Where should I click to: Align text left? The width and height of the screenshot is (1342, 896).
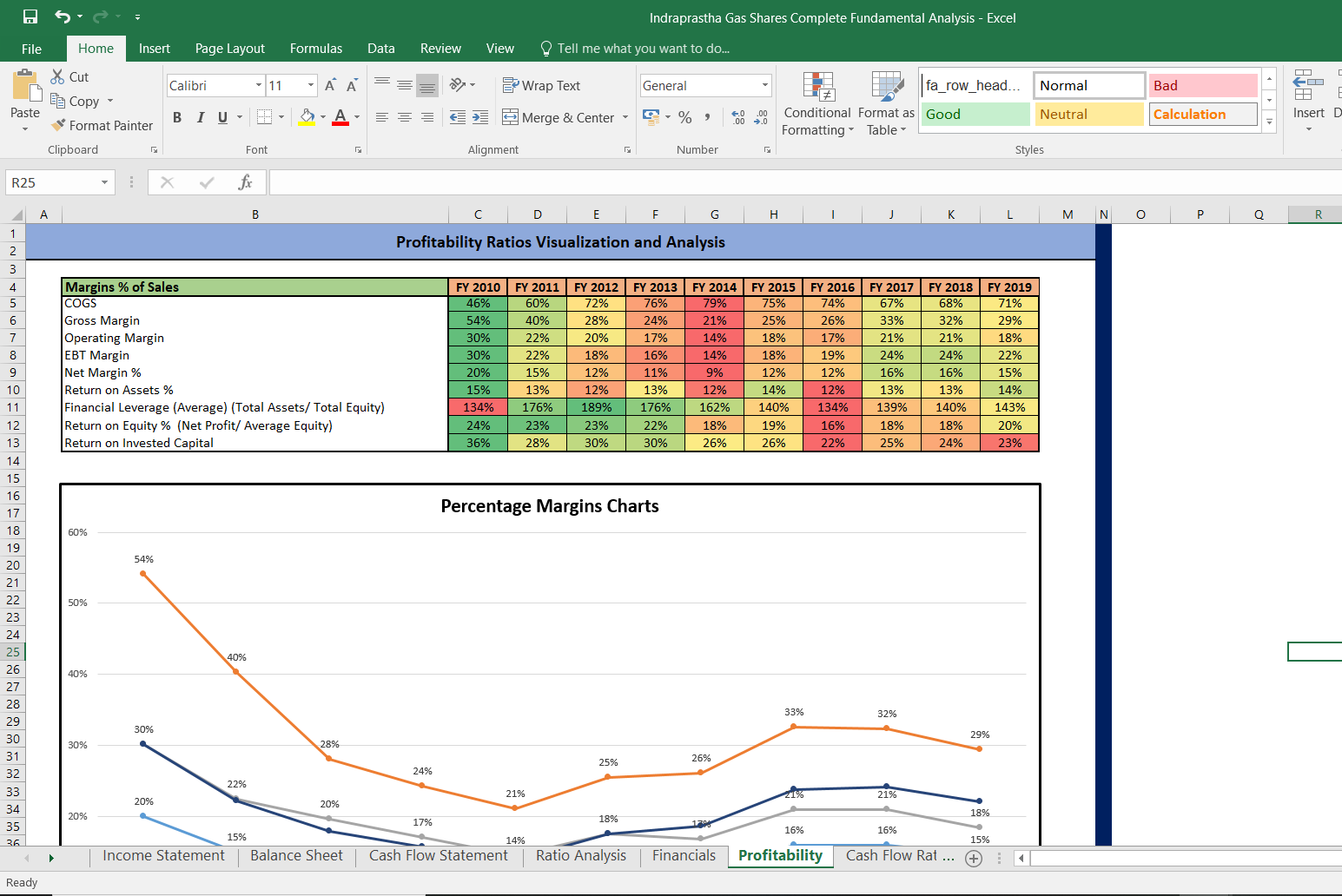382,117
